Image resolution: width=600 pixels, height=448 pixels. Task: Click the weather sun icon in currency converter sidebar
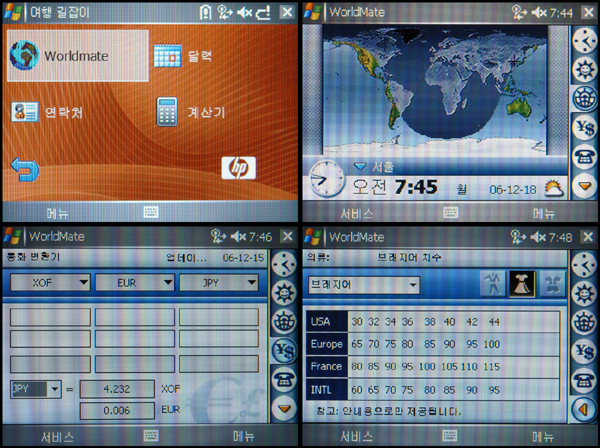[x=284, y=293]
